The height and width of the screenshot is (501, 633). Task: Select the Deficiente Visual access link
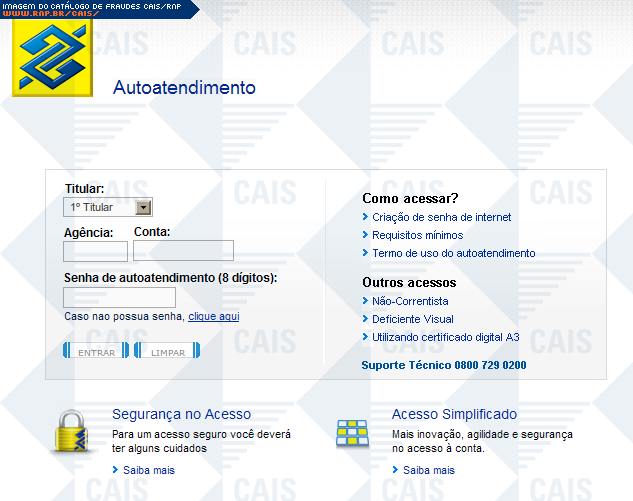click(x=412, y=319)
